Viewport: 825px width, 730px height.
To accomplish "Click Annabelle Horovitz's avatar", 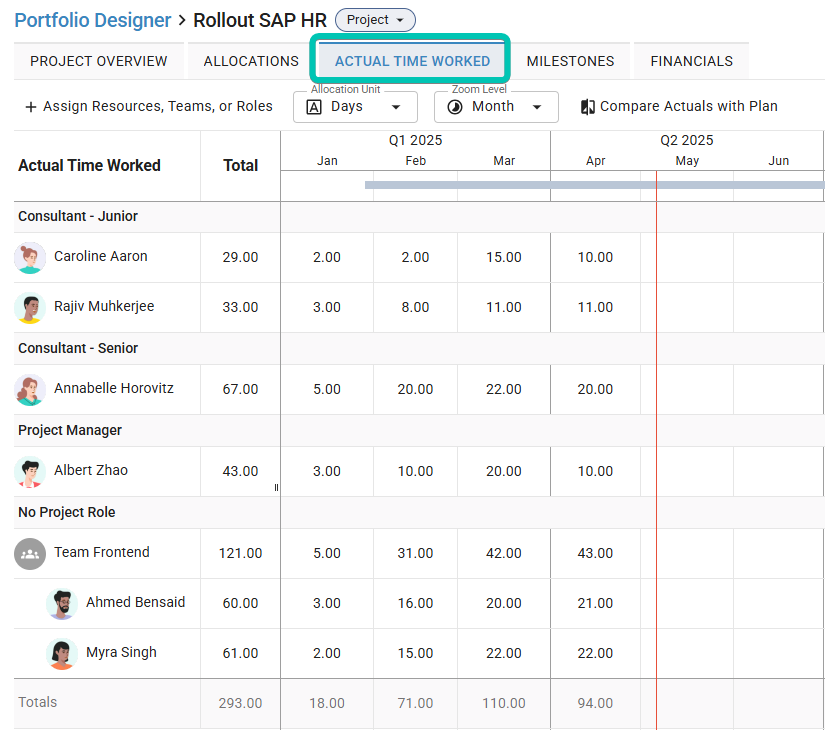I will tap(30, 389).
